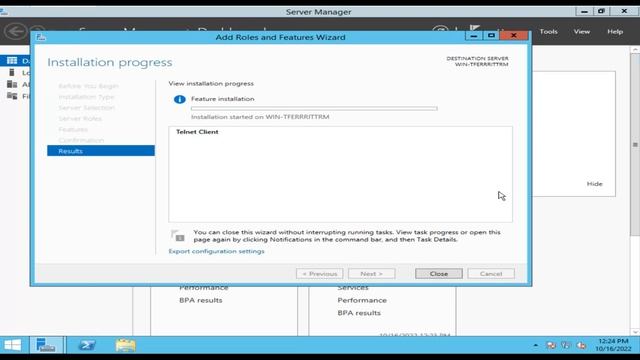
Task: Open the Help menu in Server Manager
Action: point(615,31)
